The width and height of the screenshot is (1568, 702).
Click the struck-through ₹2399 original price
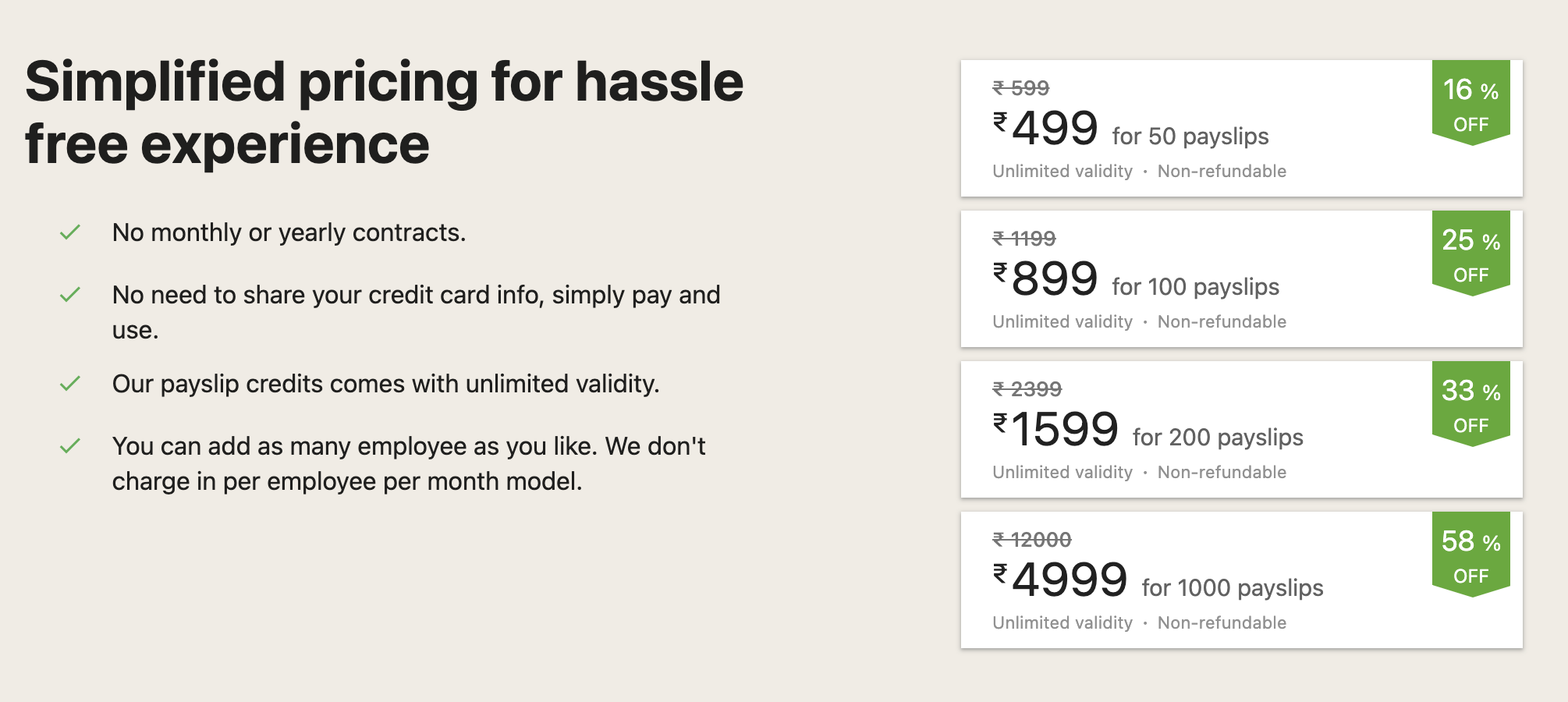[1027, 389]
